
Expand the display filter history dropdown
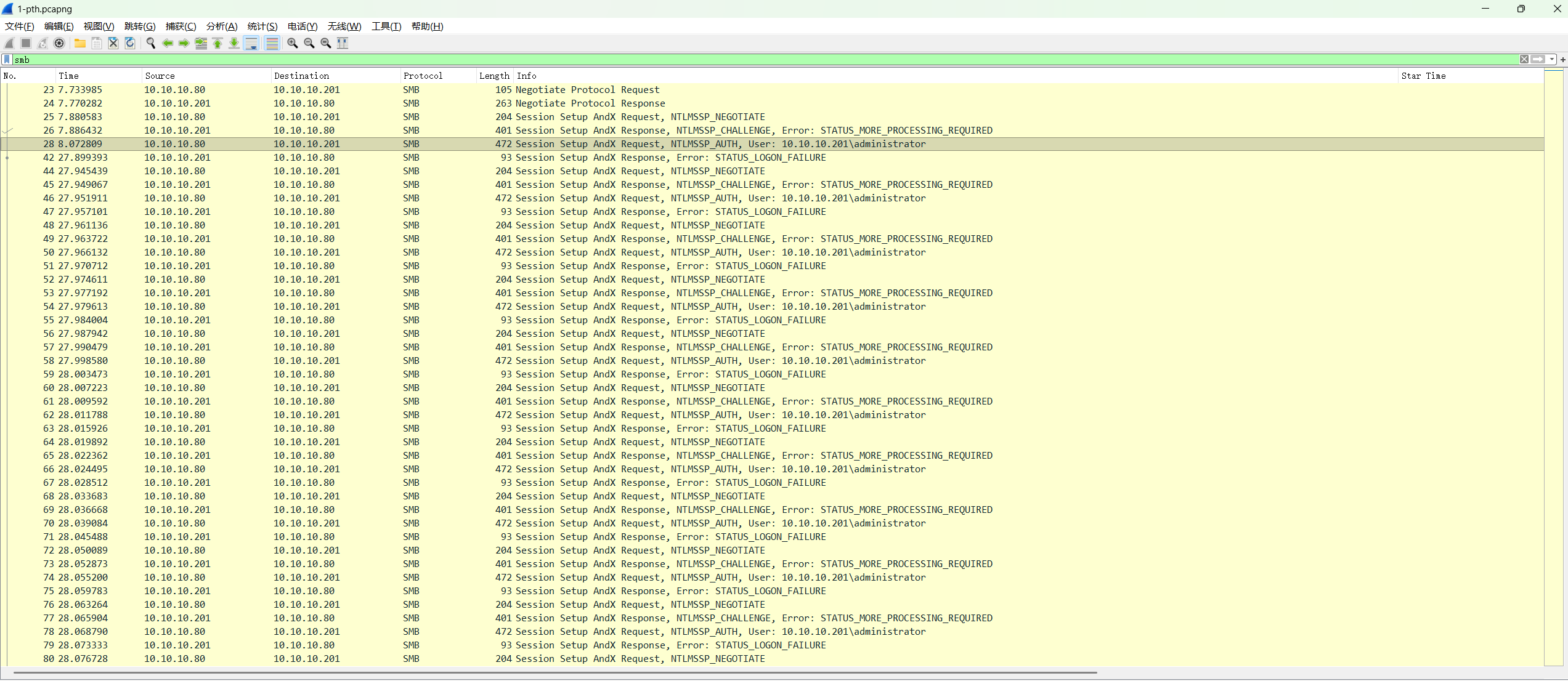1552,60
